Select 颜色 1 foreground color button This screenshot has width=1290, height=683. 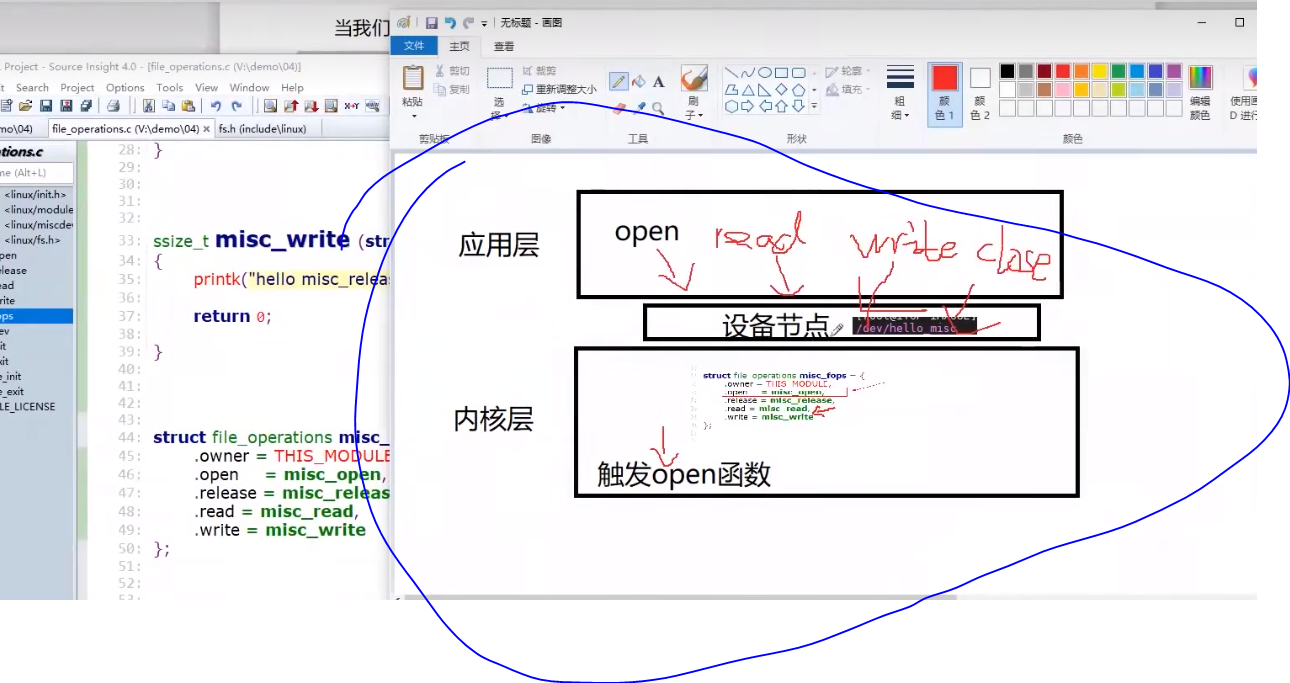click(x=944, y=93)
